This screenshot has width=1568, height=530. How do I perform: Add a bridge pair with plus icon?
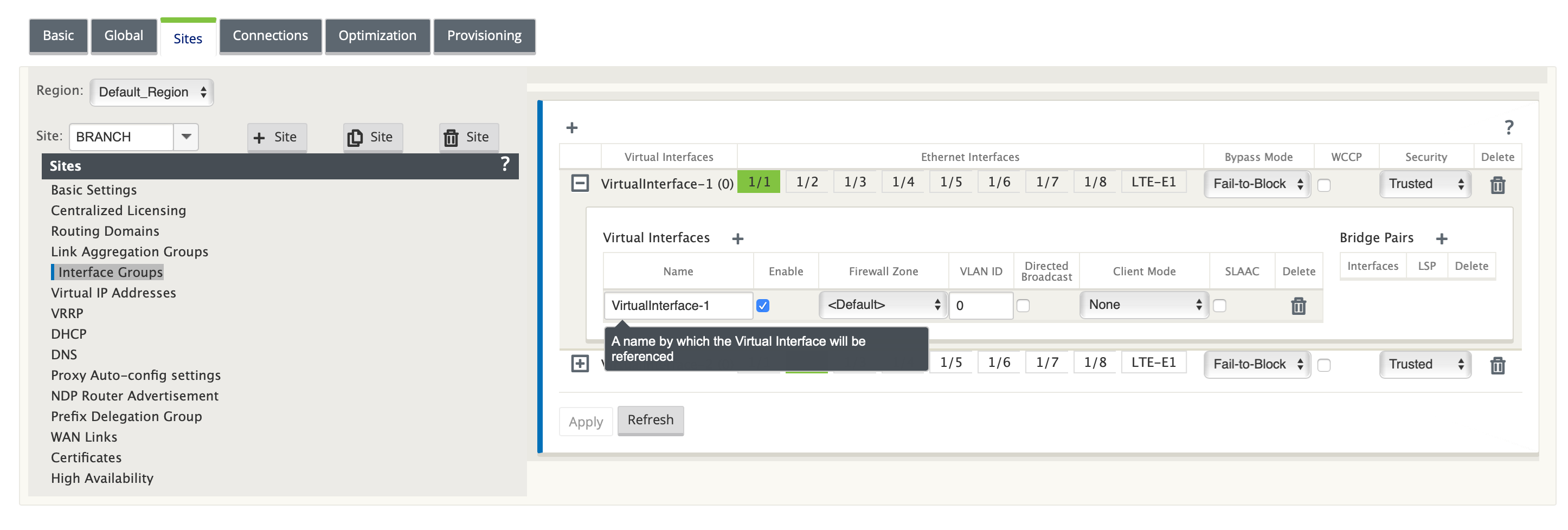tap(1441, 238)
